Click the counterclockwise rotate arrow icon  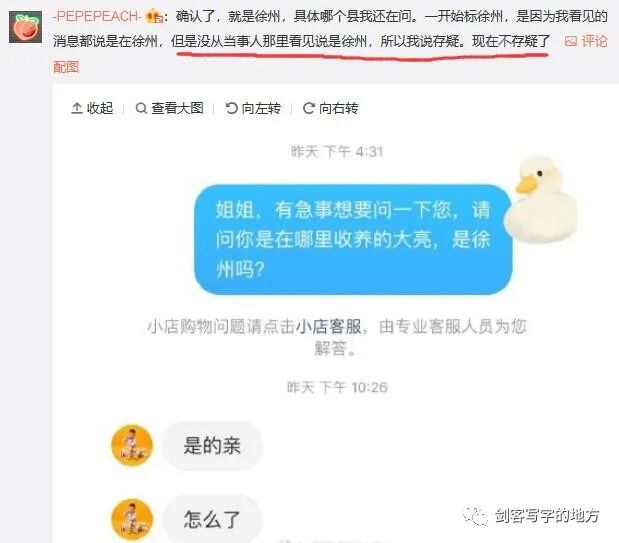pyautogui.click(x=231, y=108)
